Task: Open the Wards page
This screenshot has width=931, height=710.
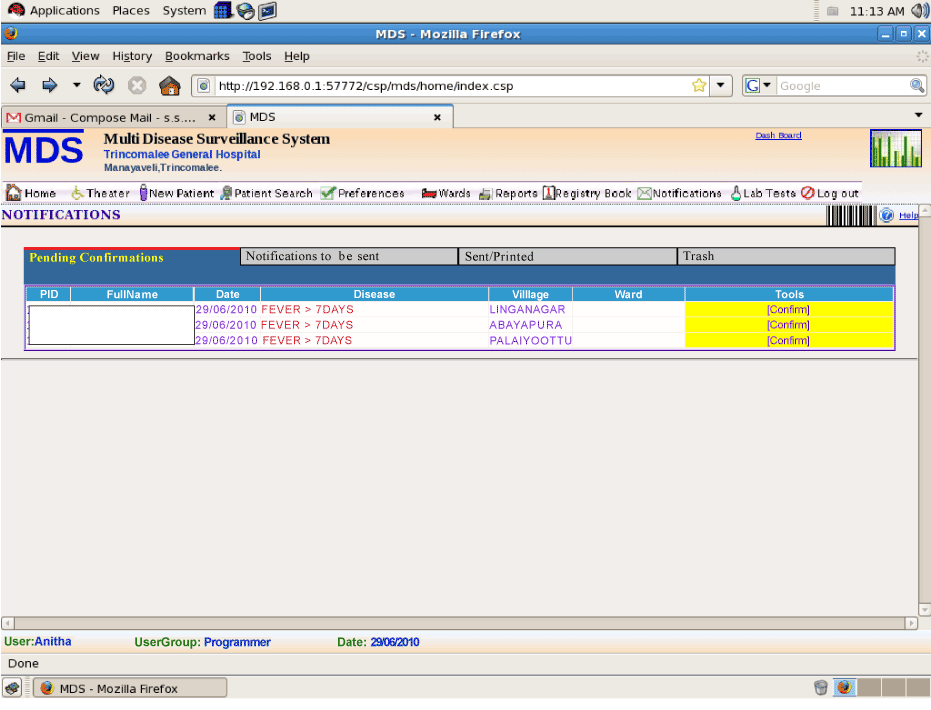Action: click(446, 193)
